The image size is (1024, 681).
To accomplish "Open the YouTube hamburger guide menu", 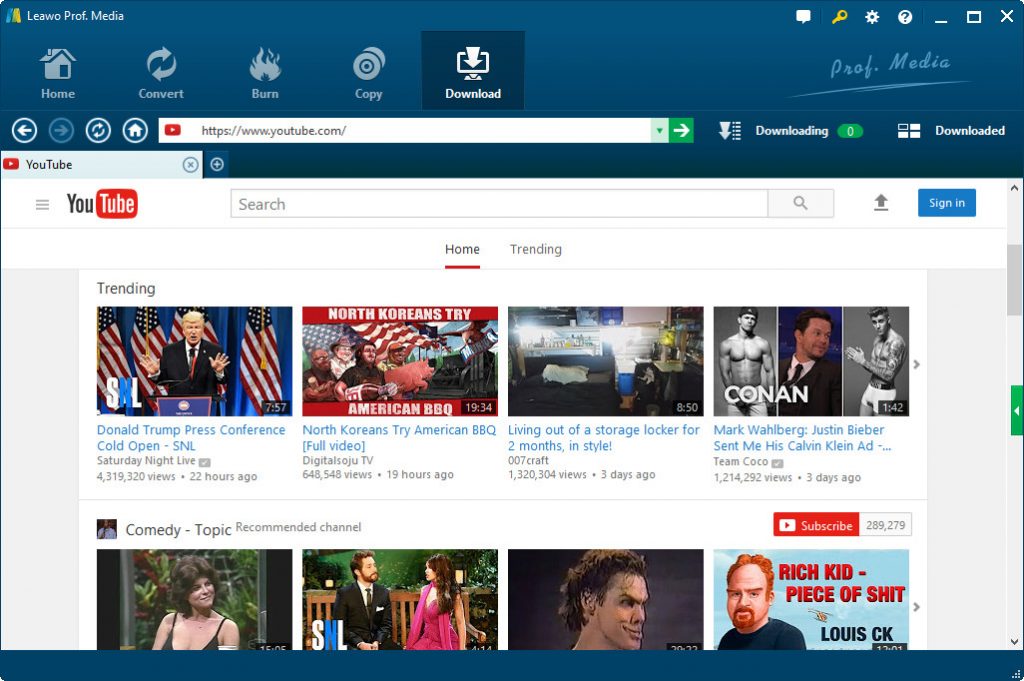I will point(42,205).
